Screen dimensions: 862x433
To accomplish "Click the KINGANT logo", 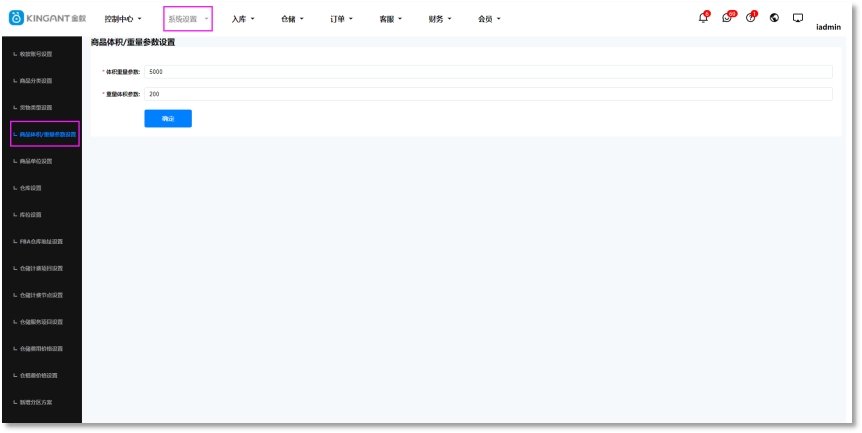I will (x=47, y=19).
